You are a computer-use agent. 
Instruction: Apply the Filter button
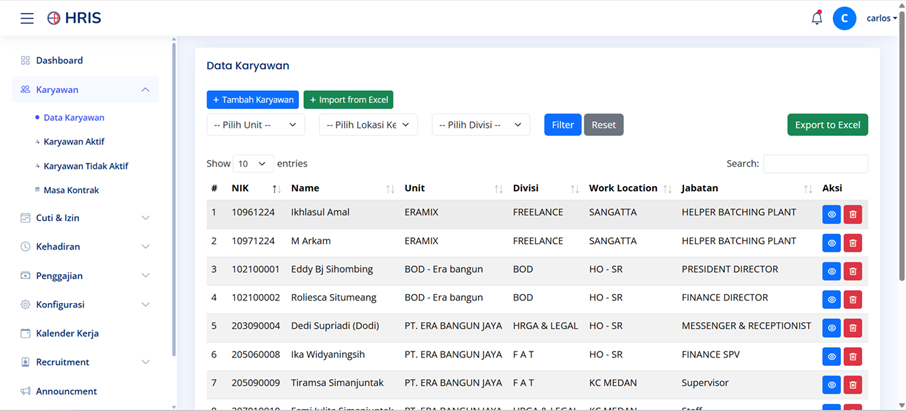coord(563,125)
